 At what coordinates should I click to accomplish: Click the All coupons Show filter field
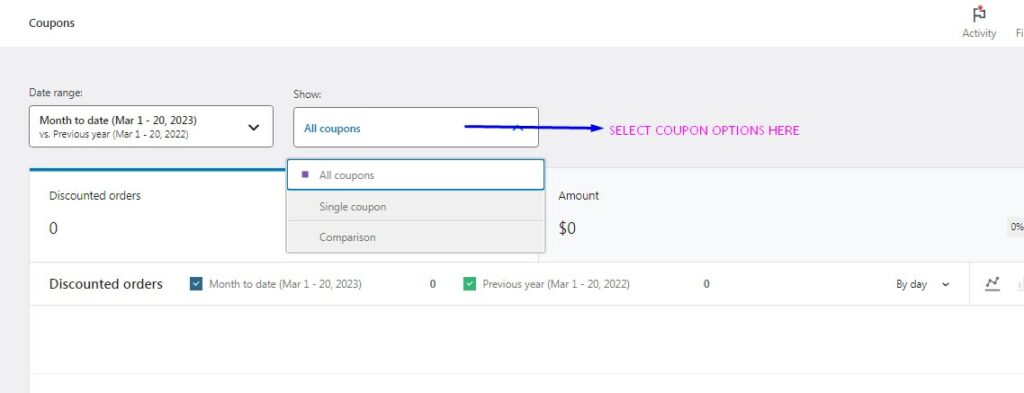coord(416,127)
